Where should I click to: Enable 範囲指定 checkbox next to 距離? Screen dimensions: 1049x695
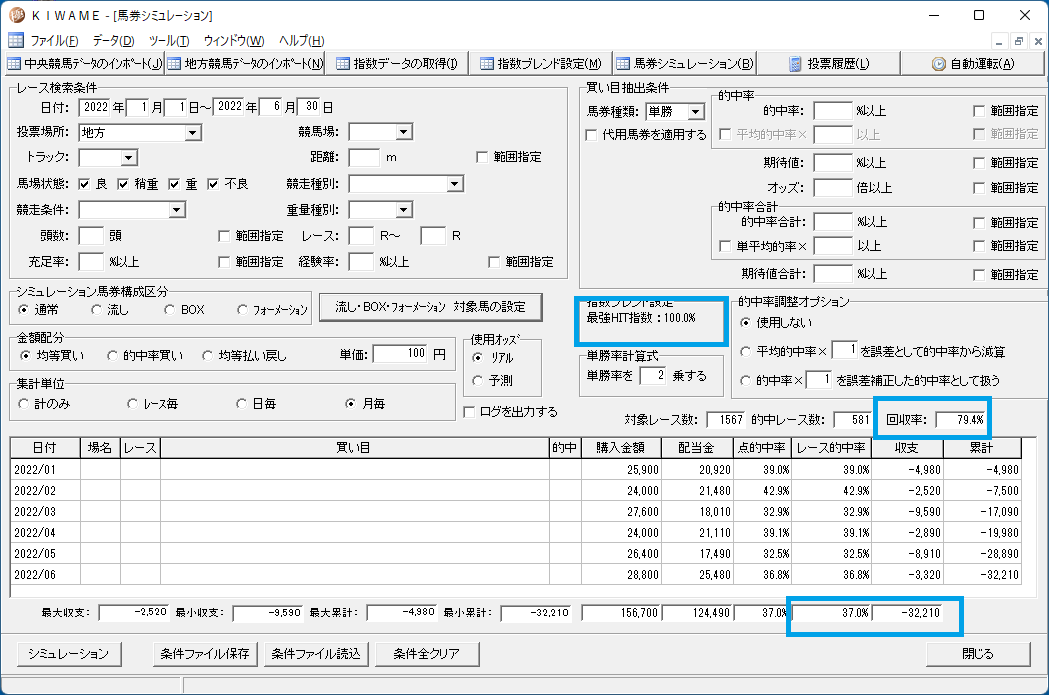click(x=482, y=157)
